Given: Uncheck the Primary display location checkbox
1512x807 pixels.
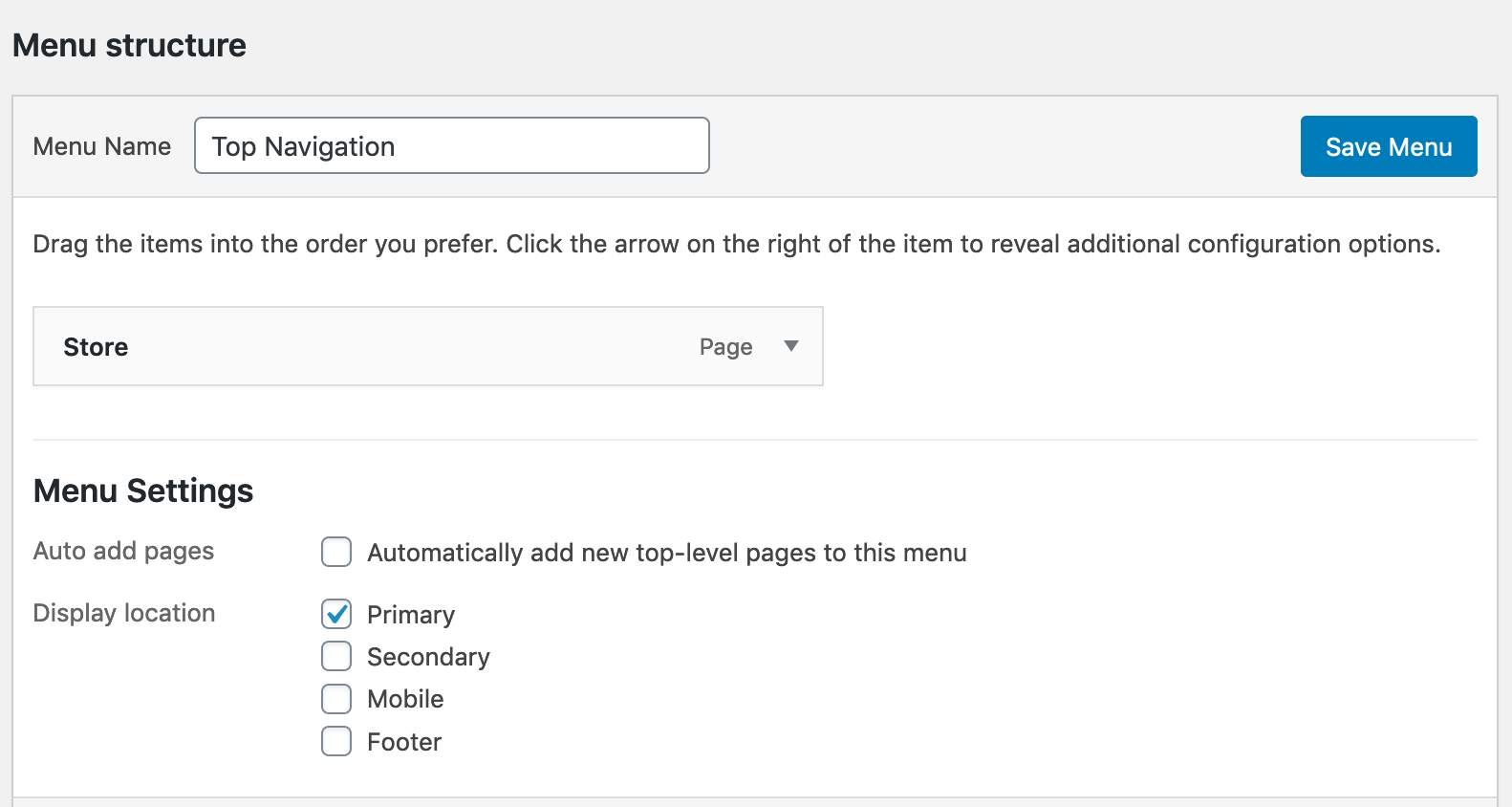Looking at the screenshot, I should (x=336, y=614).
